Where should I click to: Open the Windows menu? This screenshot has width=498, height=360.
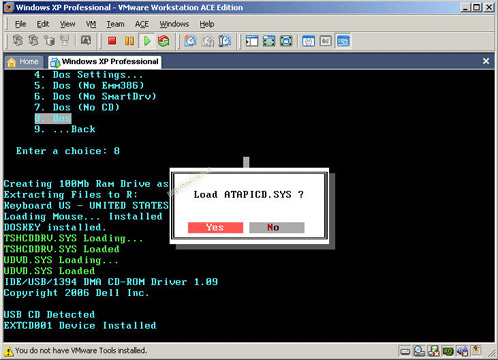[174, 24]
